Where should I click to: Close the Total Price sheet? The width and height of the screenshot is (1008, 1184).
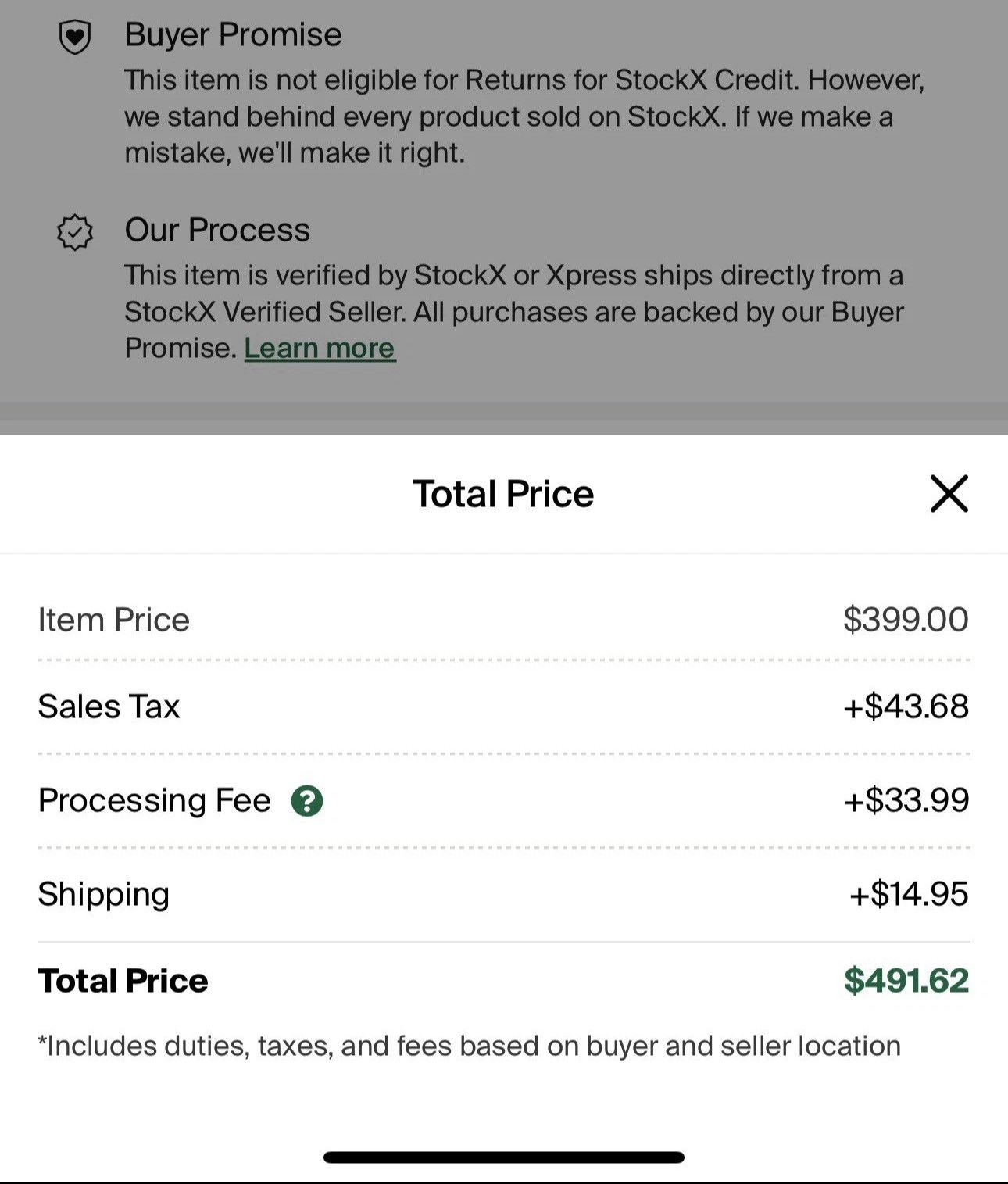point(949,494)
